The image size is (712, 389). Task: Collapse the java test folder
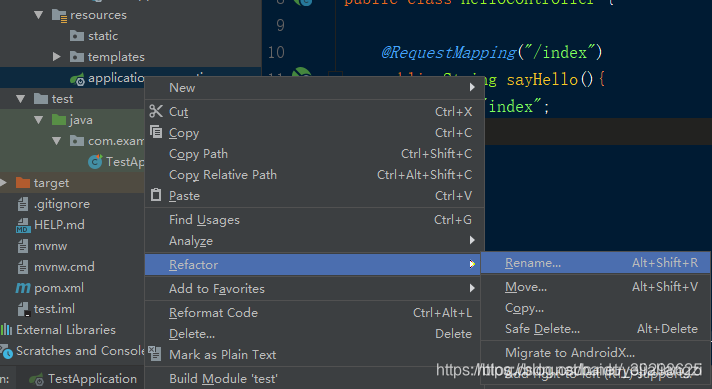(x=39, y=120)
